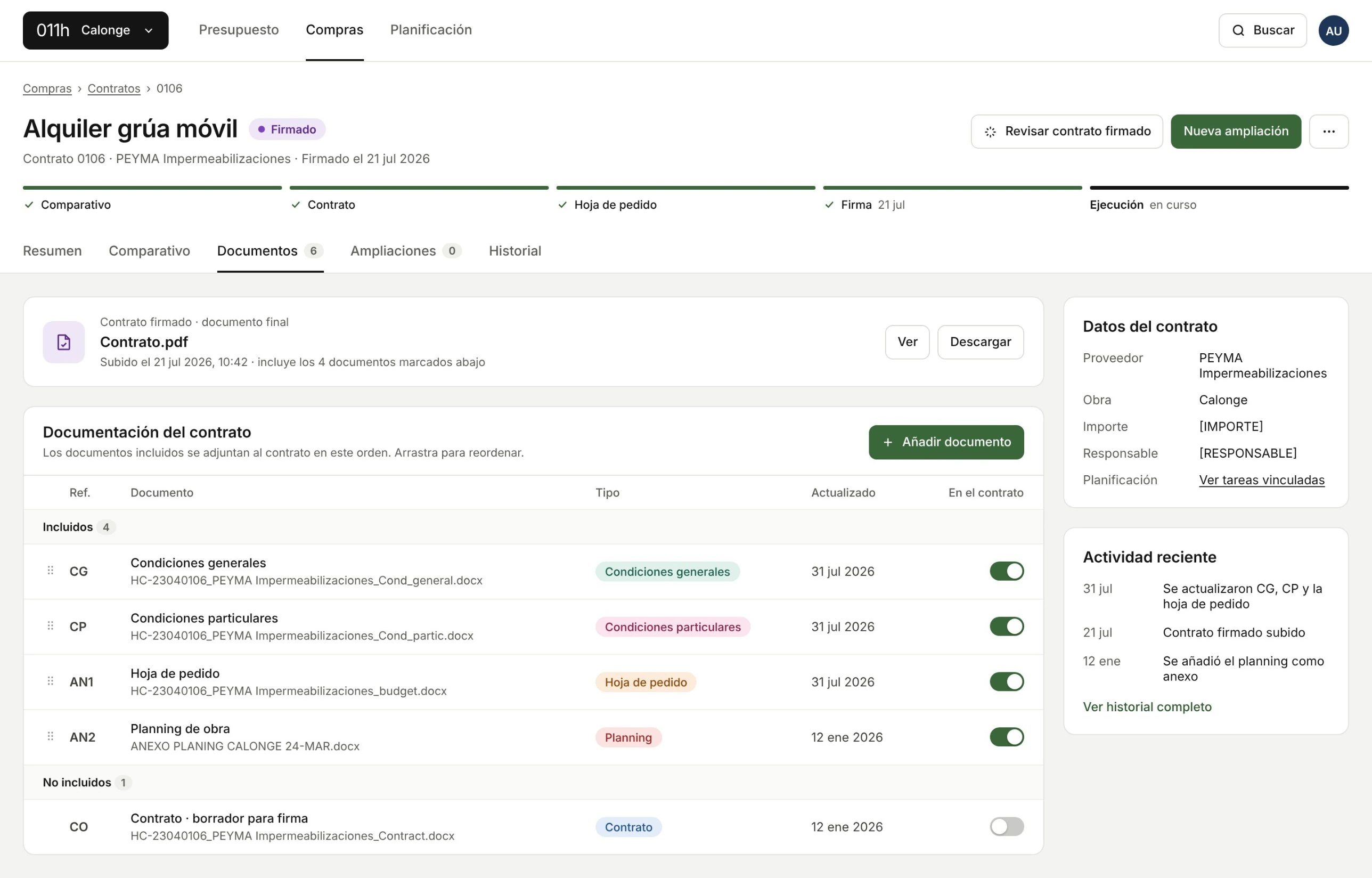This screenshot has height=878, width=1372.
Task: Follow the Contratos breadcrumb link
Action: click(x=114, y=88)
